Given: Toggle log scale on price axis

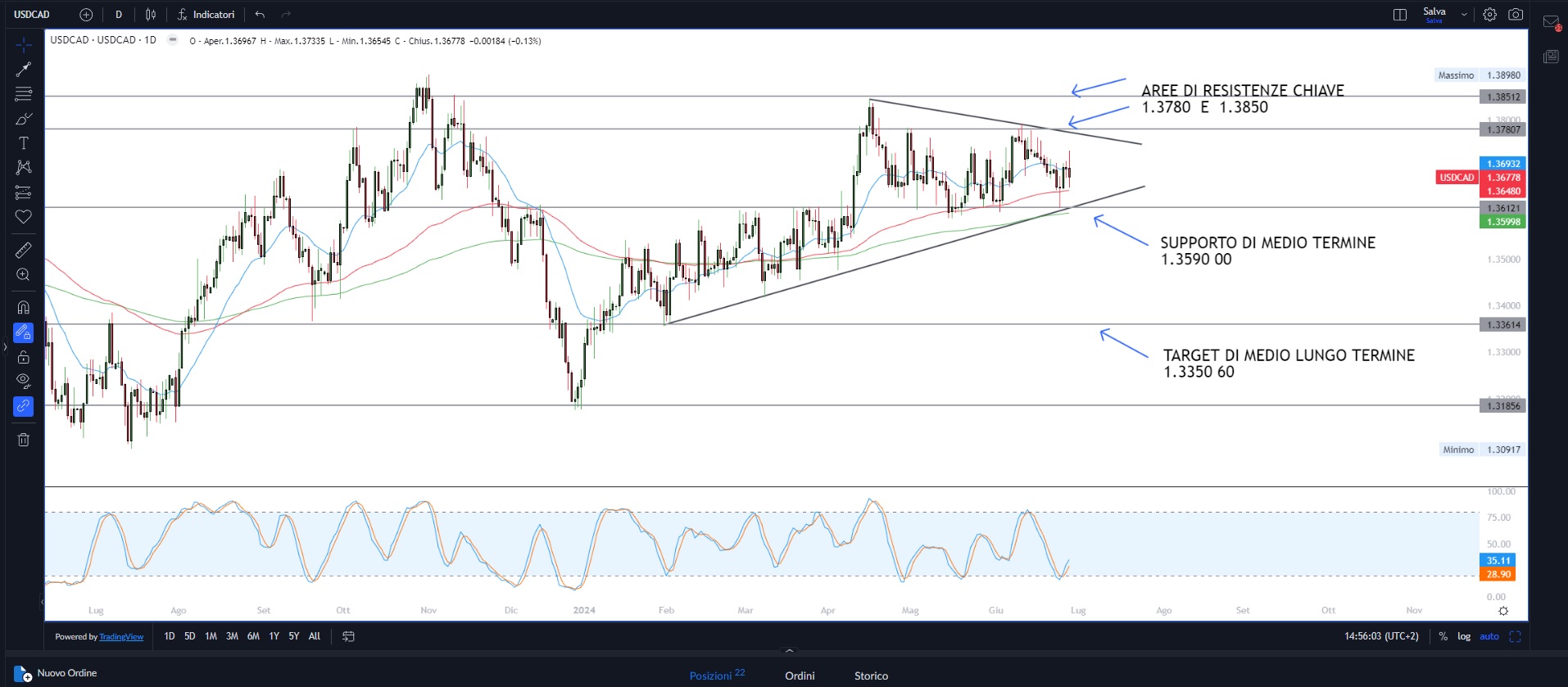Looking at the screenshot, I should [x=1464, y=636].
